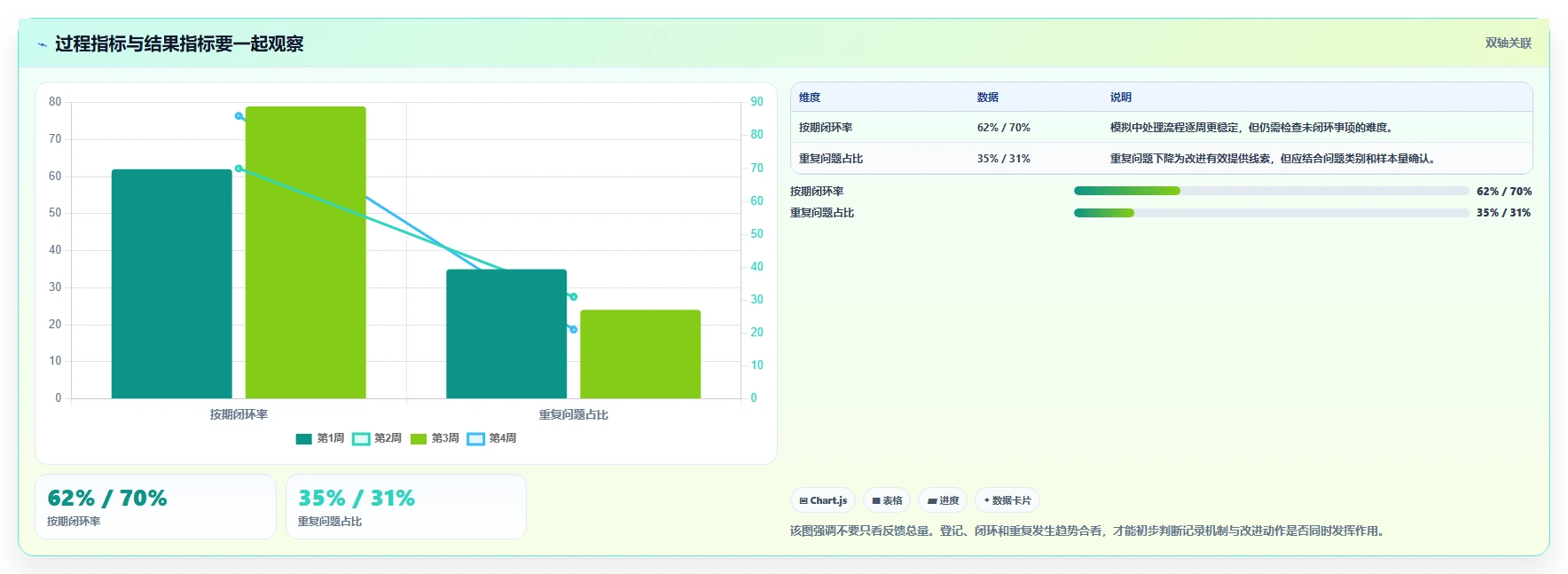
Task: Click the footer note starting 该图强调
Action: [x=1089, y=531]
